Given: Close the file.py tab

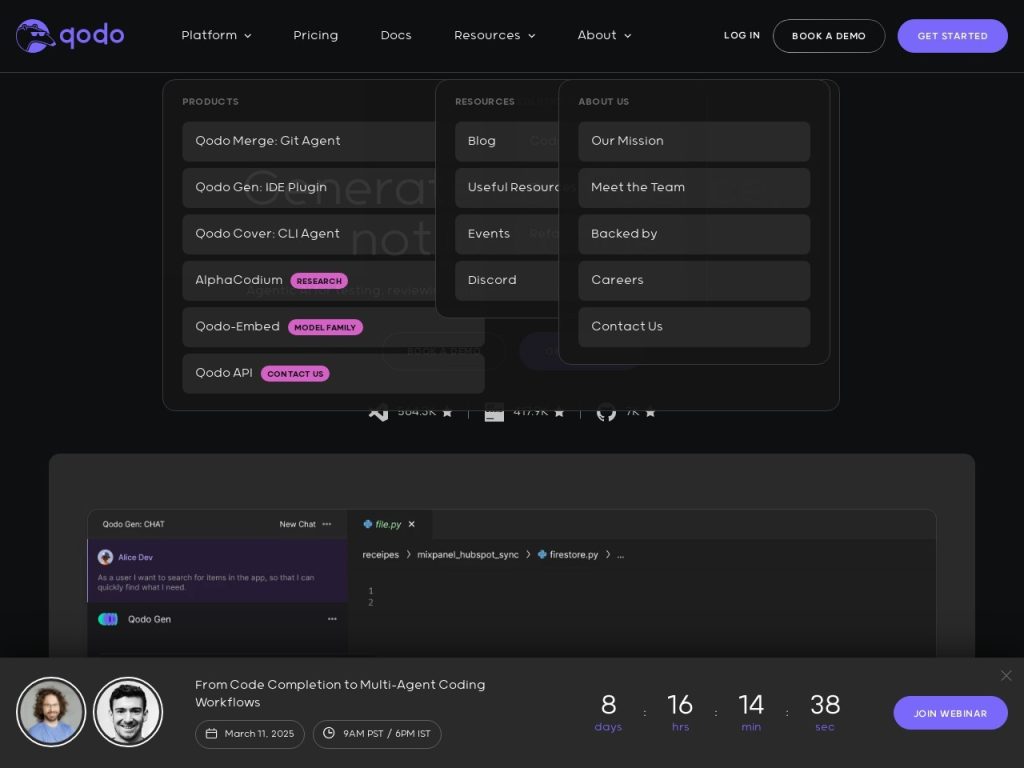Looking at the screenshot, I should click(x=411, y=524).
